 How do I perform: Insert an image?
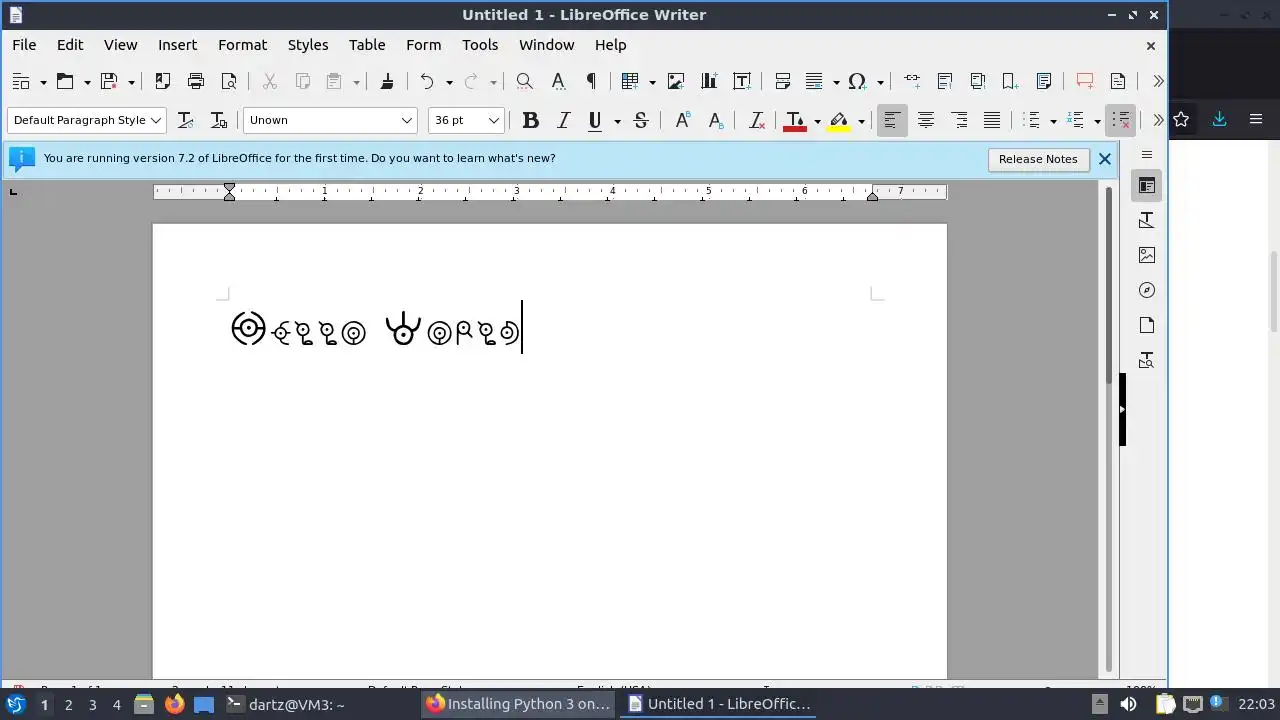(x=676, y=81)
